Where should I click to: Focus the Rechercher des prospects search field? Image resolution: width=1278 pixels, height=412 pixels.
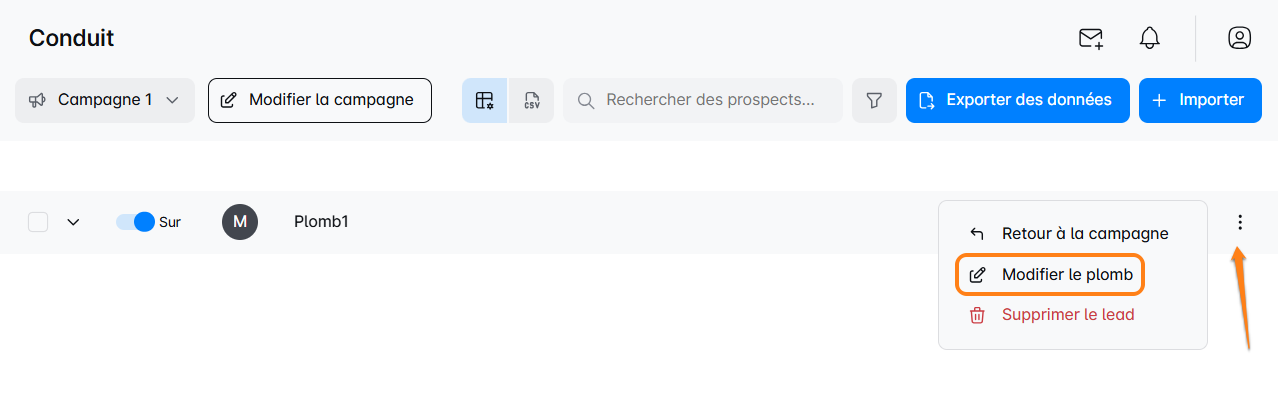coord(703,100)
